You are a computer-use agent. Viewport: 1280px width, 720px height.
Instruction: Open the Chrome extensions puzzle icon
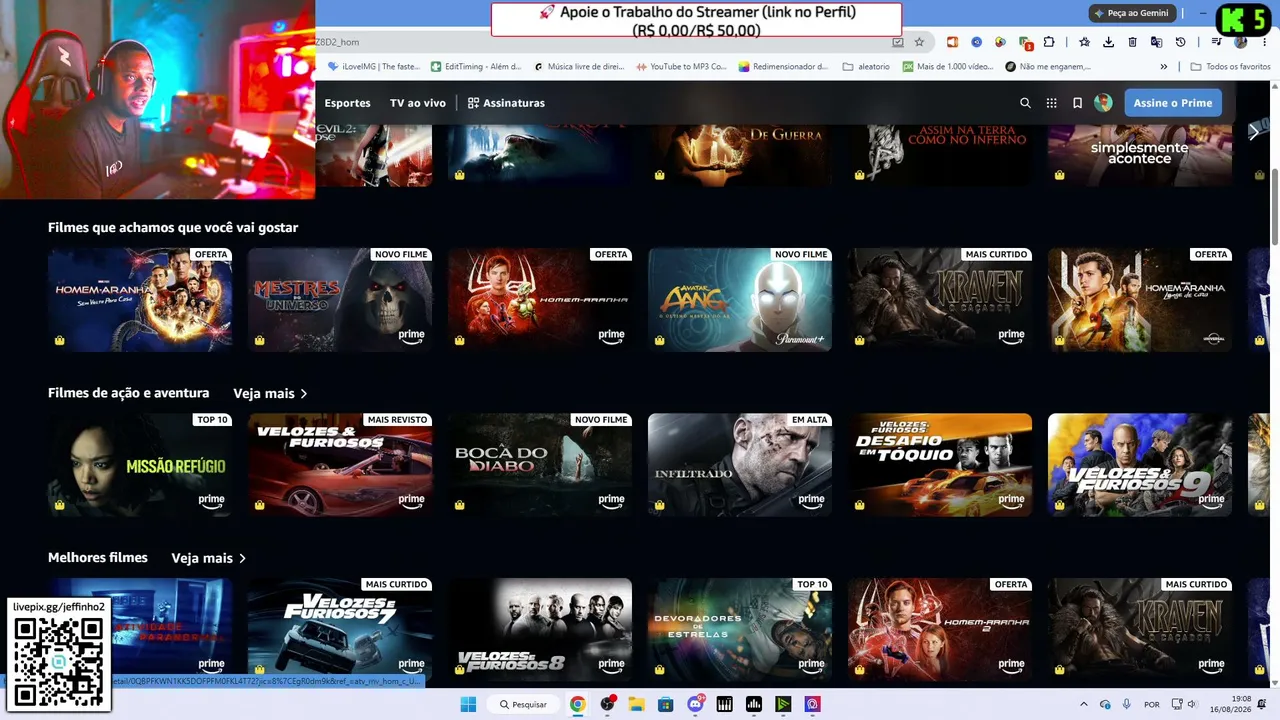click(1049, 42)
